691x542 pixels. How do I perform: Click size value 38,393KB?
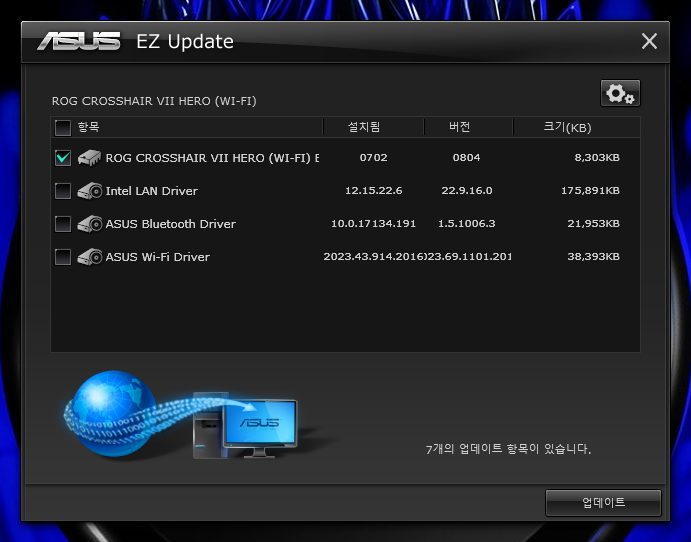point(593,257)
